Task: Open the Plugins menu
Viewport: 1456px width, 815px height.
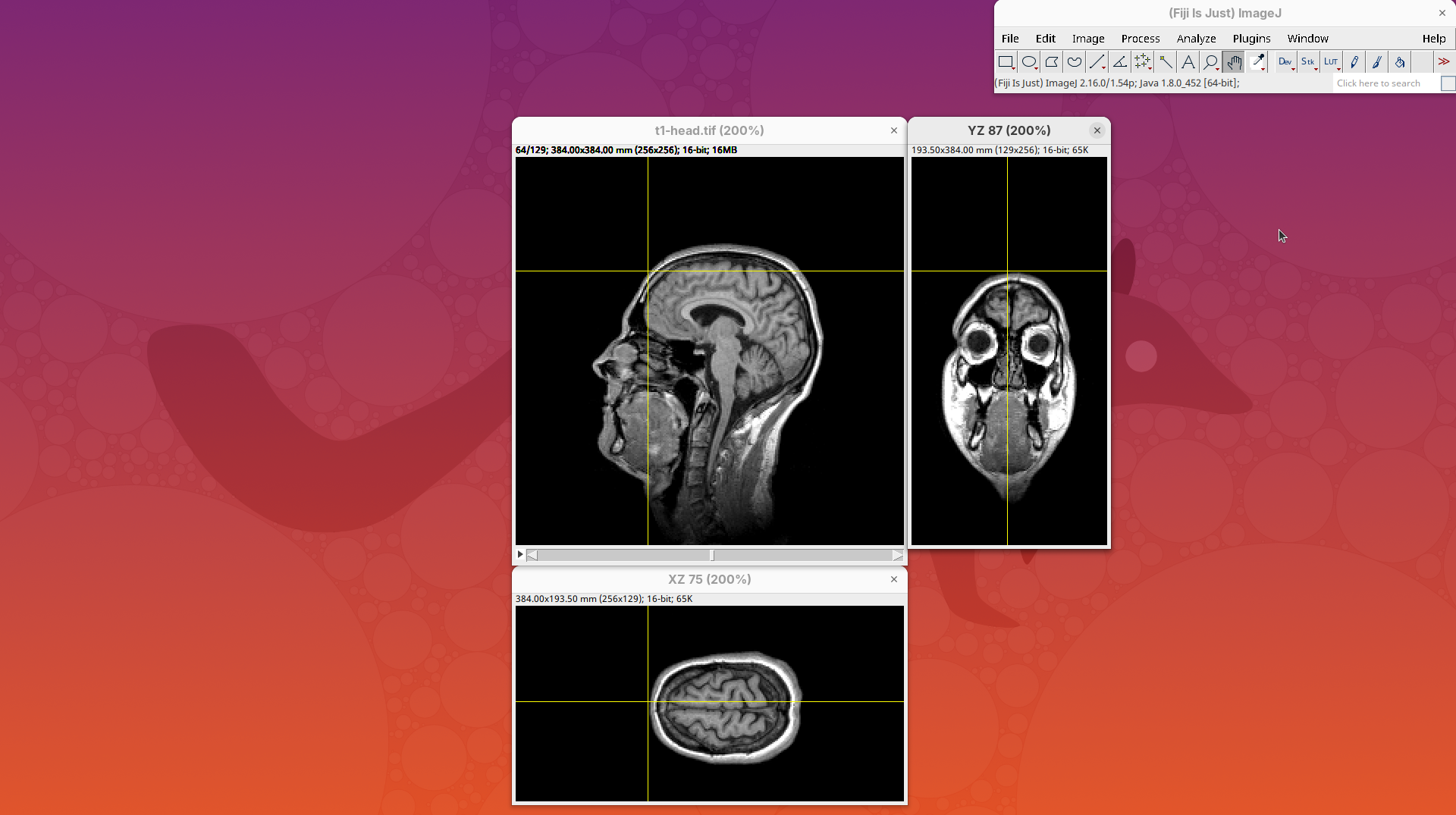Action: click(1251, 39)
